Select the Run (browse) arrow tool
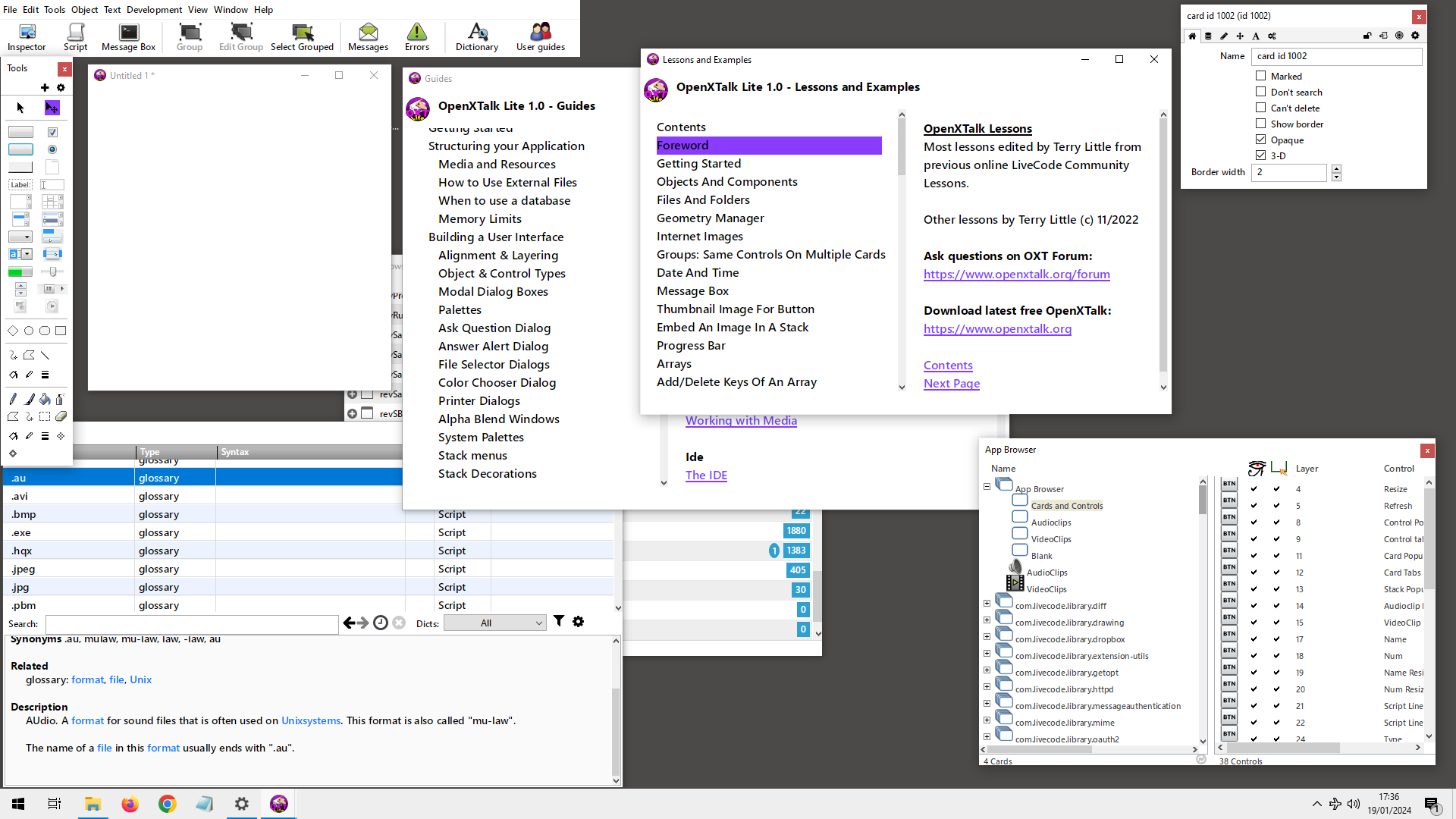 pyautogui.click(x=20, y=108)
